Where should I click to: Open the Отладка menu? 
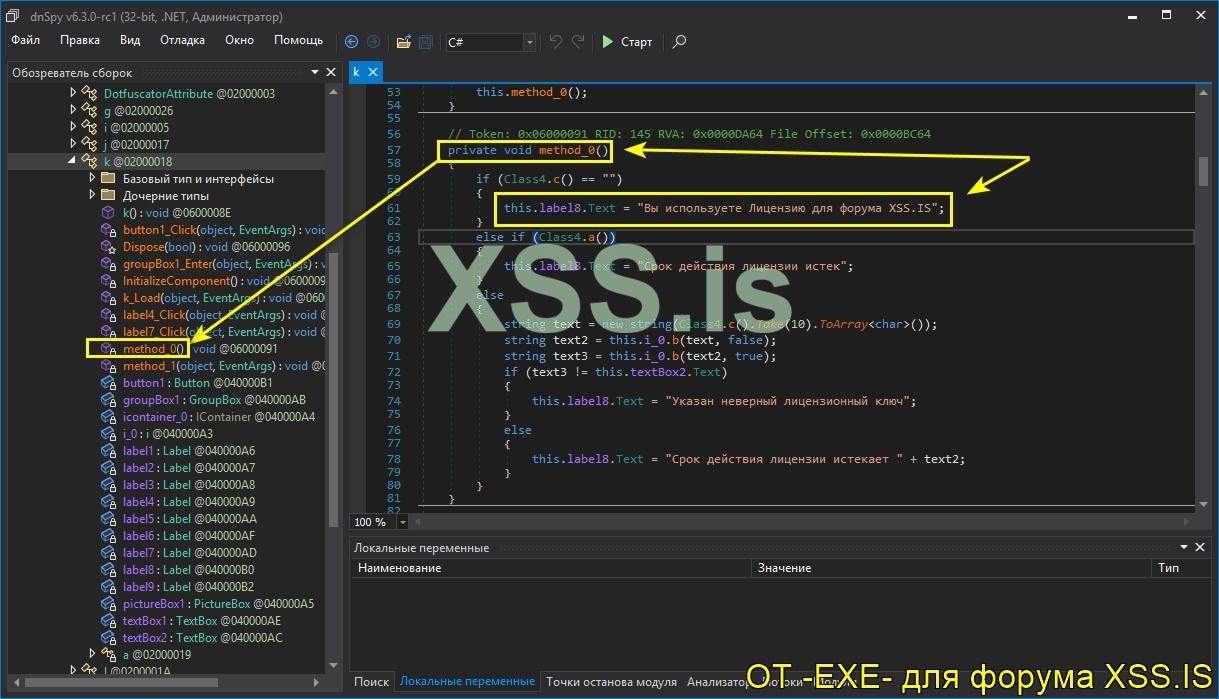click(x=182, y=40)
